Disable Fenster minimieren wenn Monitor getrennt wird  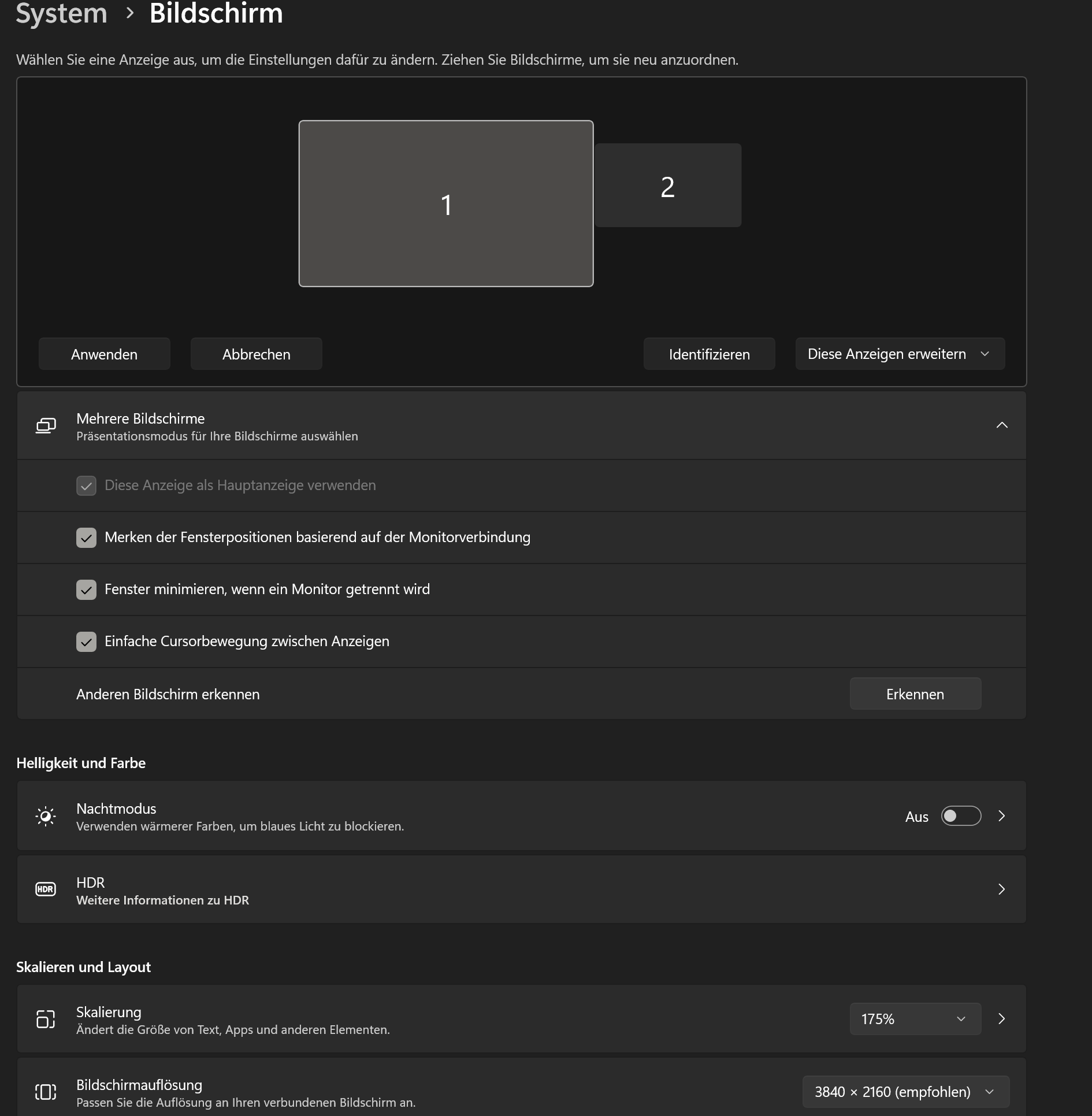point(86,589)
